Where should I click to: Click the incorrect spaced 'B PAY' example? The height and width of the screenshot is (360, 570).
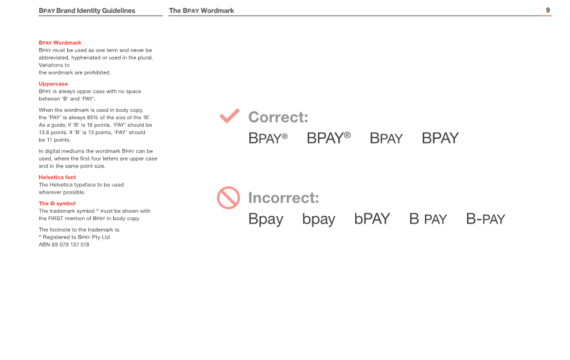point(428,219)
